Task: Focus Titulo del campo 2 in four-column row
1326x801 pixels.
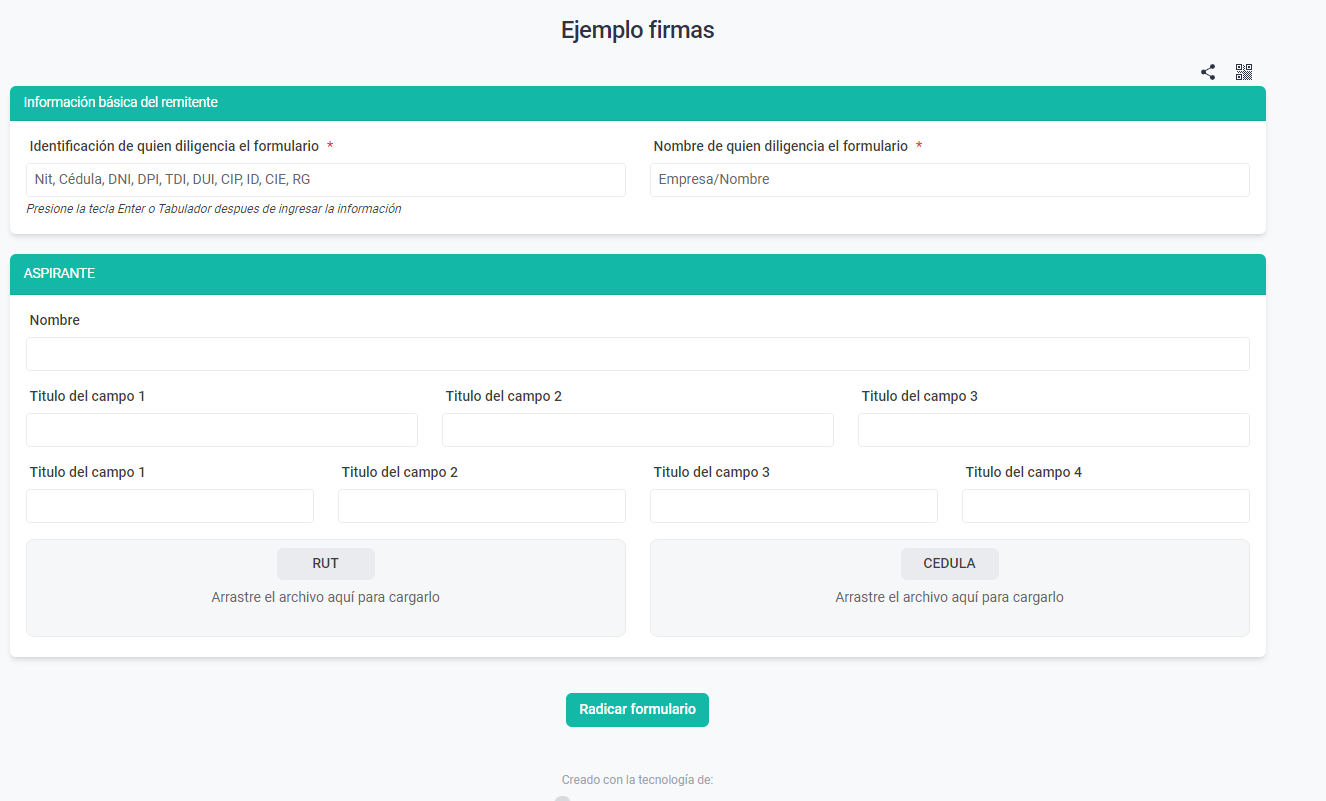Action: 481,506
